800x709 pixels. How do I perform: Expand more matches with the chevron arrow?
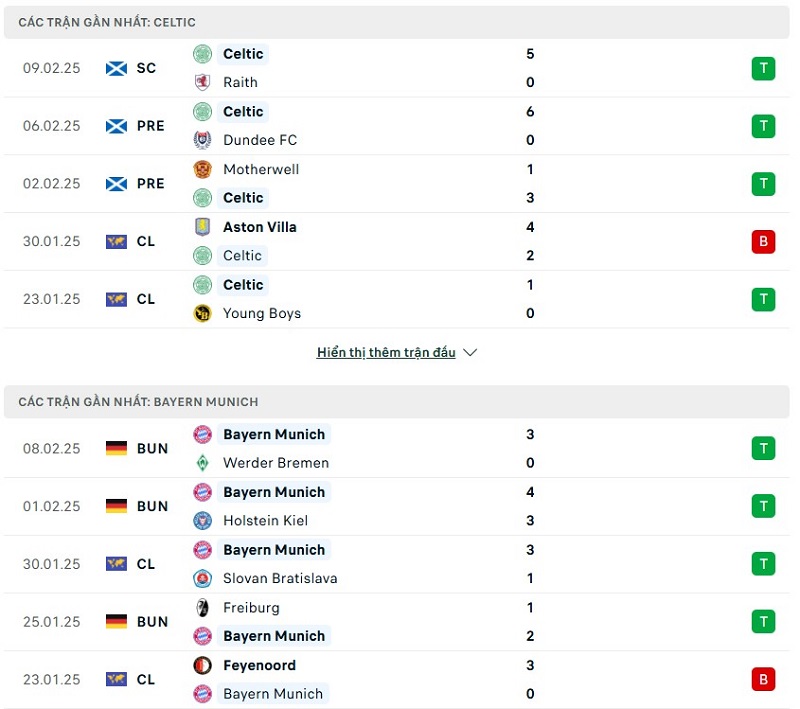coord(471,353)
